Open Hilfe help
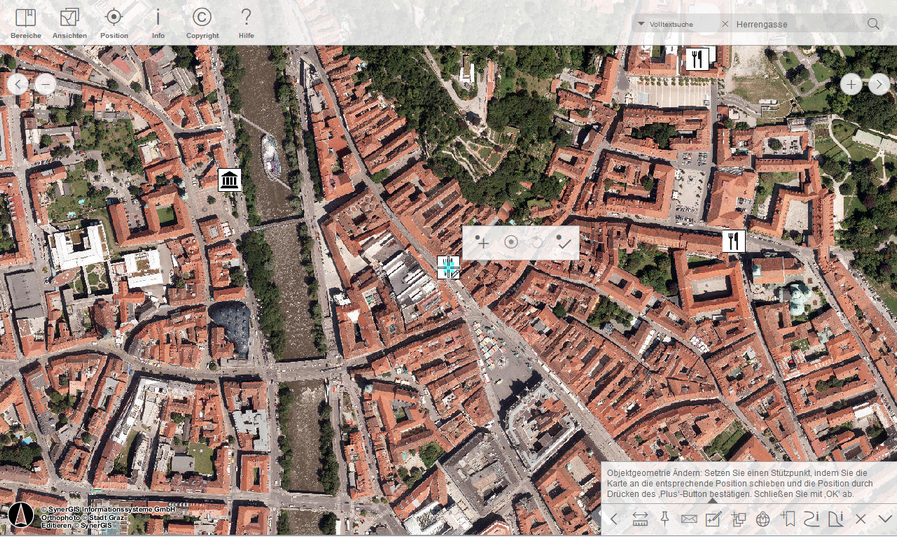Image resolution: width=897 pixels, height=537 pixels. point(246,22)
